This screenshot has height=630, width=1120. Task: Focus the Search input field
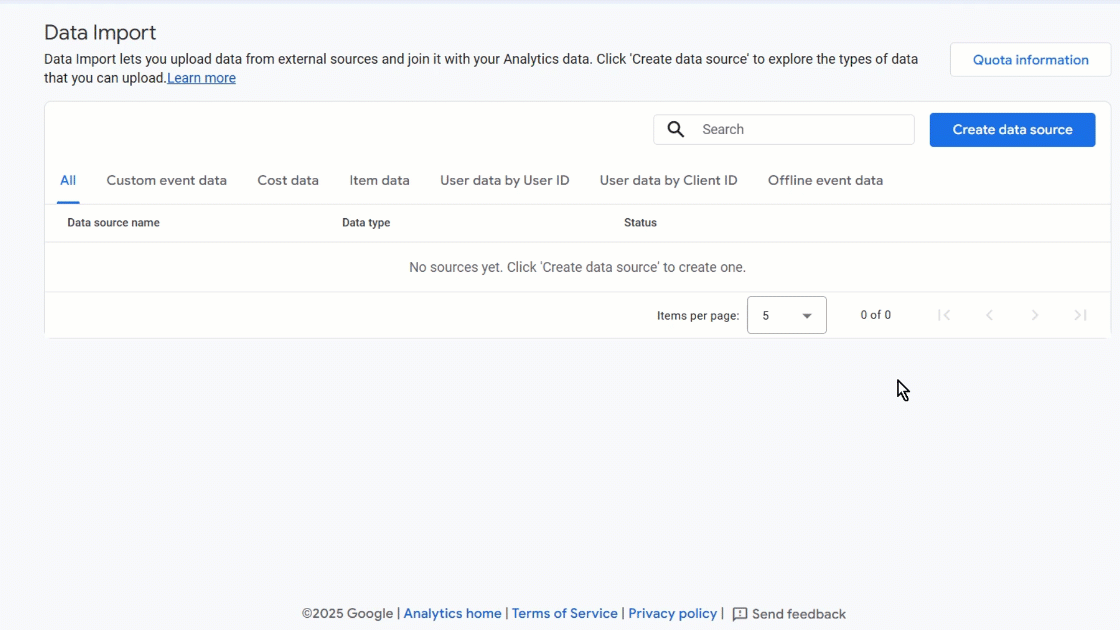784,129
